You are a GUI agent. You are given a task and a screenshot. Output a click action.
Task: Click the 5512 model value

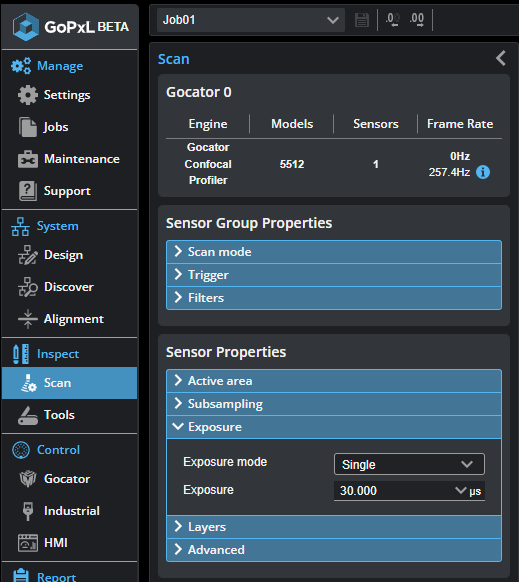point(292,164)
